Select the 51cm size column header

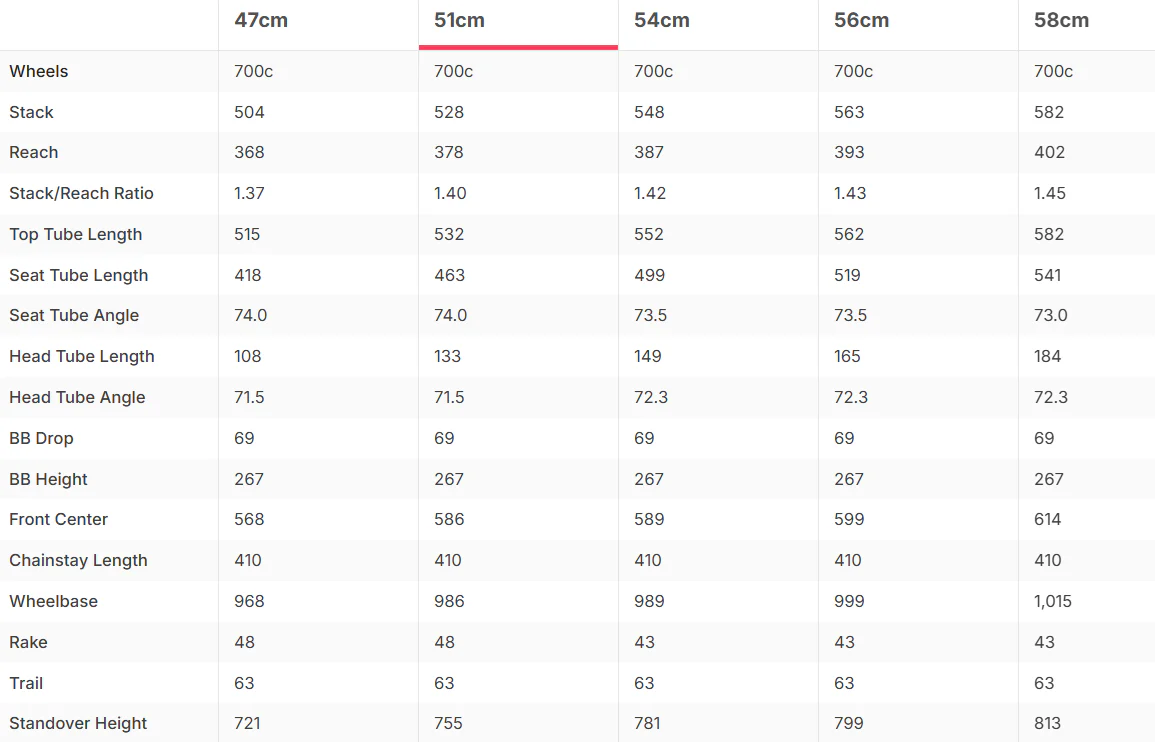[x=459, y=21]
